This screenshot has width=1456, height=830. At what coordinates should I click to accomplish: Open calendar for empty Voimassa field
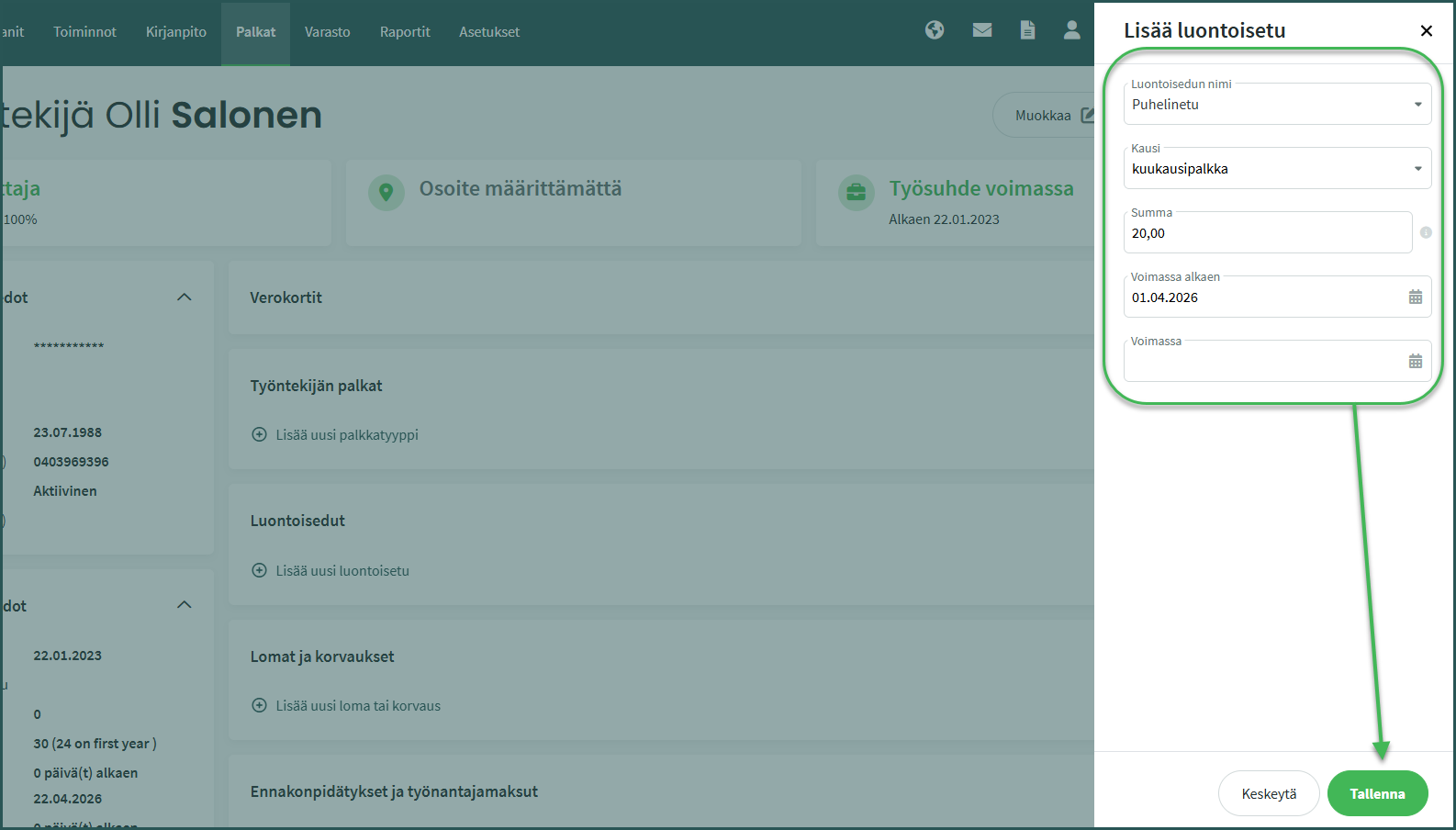[1415, 362]
